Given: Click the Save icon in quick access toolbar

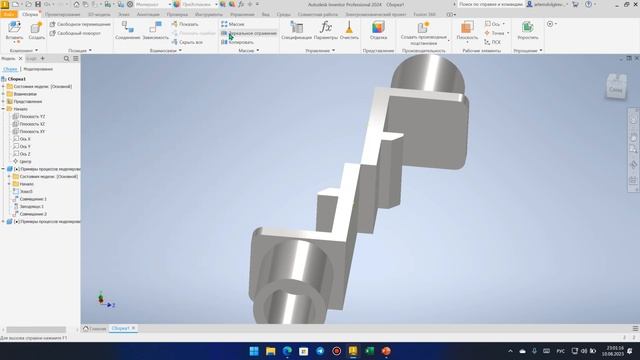Looking at the screenshot, I should pos(38,4).
